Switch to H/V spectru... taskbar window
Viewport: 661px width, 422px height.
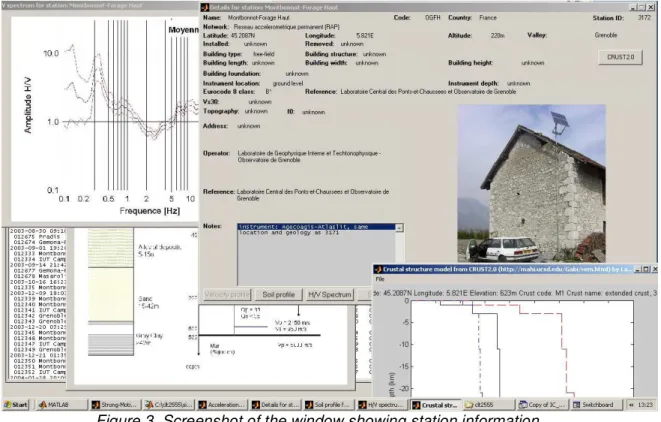point(382,405)
